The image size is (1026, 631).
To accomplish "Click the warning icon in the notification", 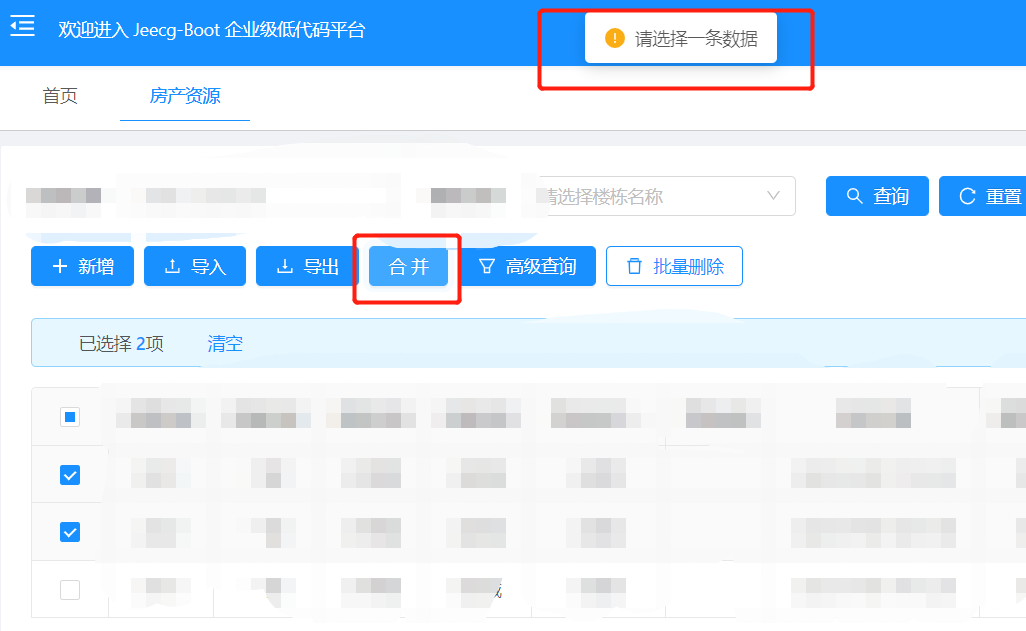I will click(614, 38).
